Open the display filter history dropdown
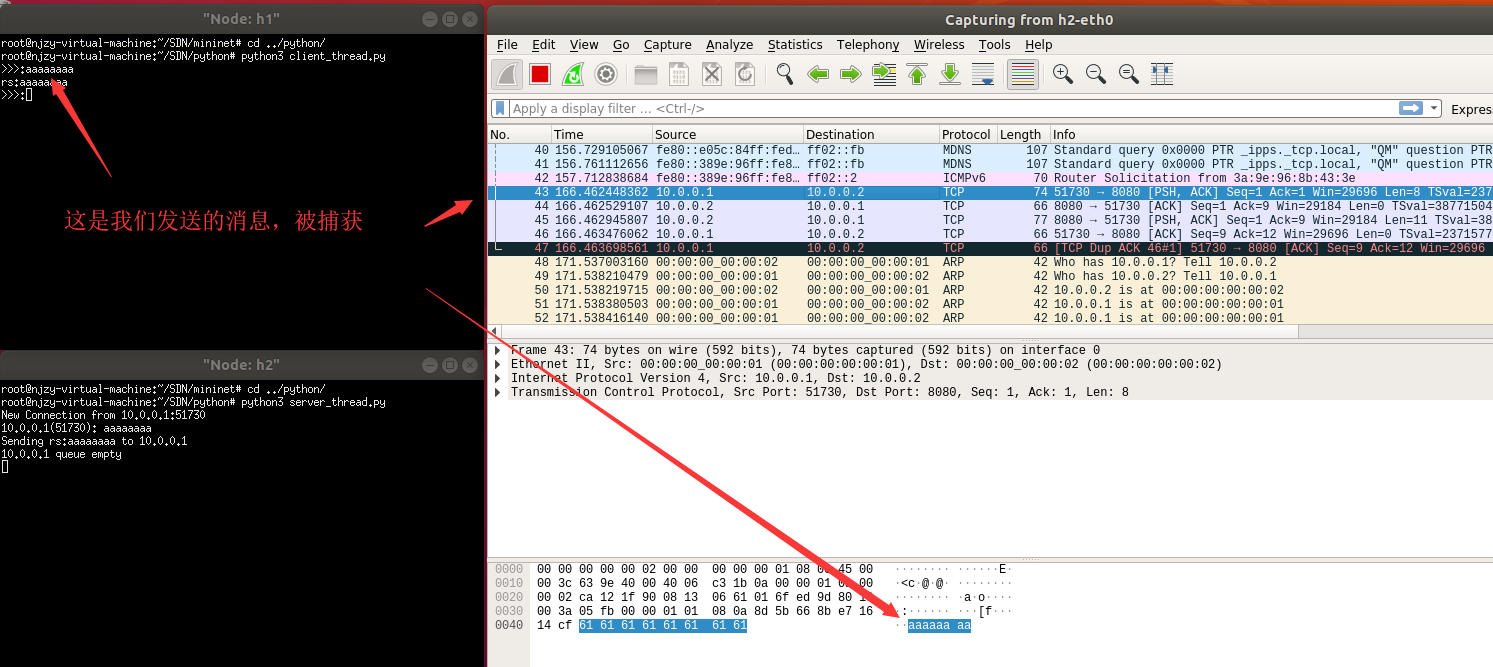Image resolution: width=1493 pixels, height=667 pixels. 1435,108
